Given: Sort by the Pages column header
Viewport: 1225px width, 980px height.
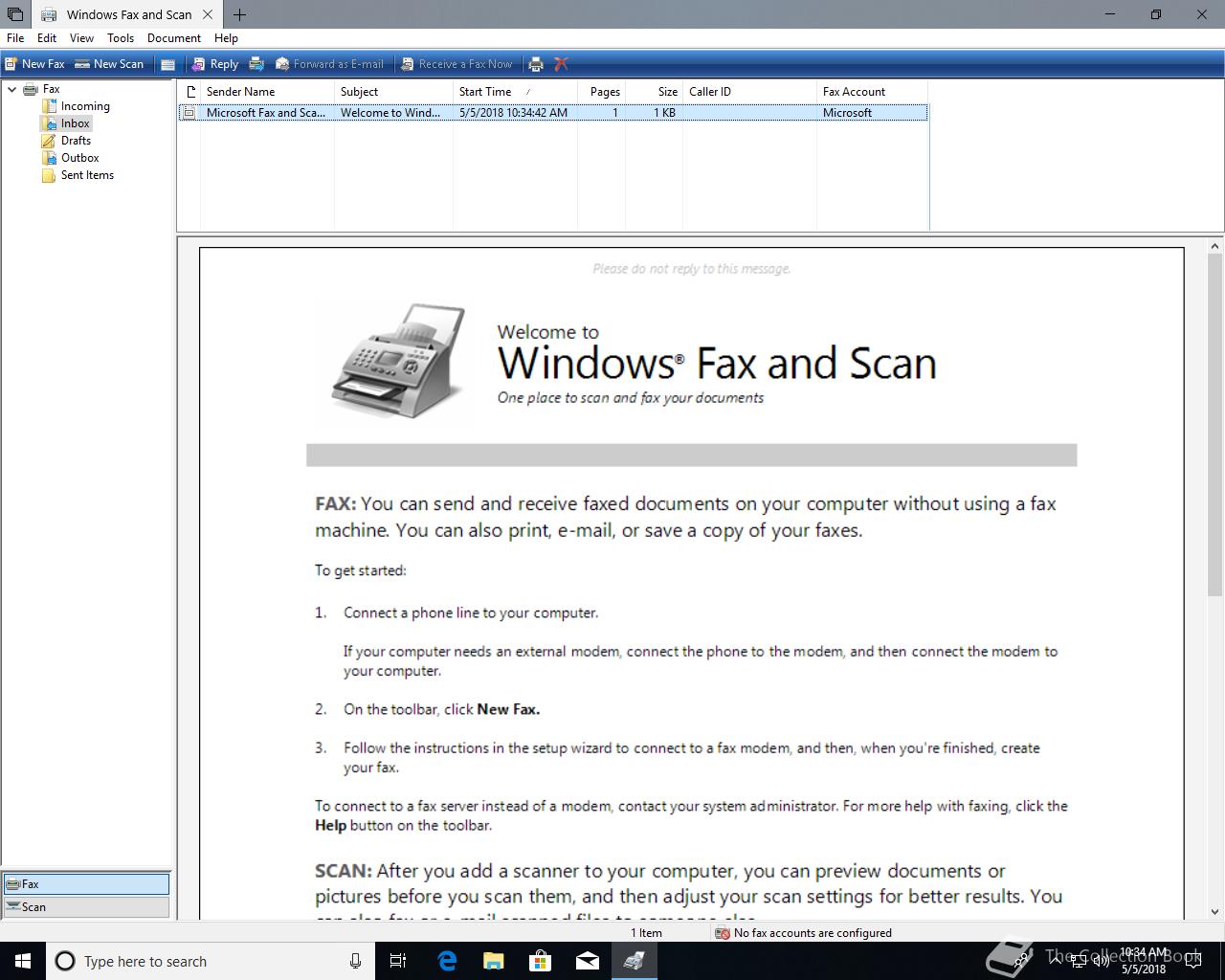Looking at the screenshot, I should click(601, 92).
